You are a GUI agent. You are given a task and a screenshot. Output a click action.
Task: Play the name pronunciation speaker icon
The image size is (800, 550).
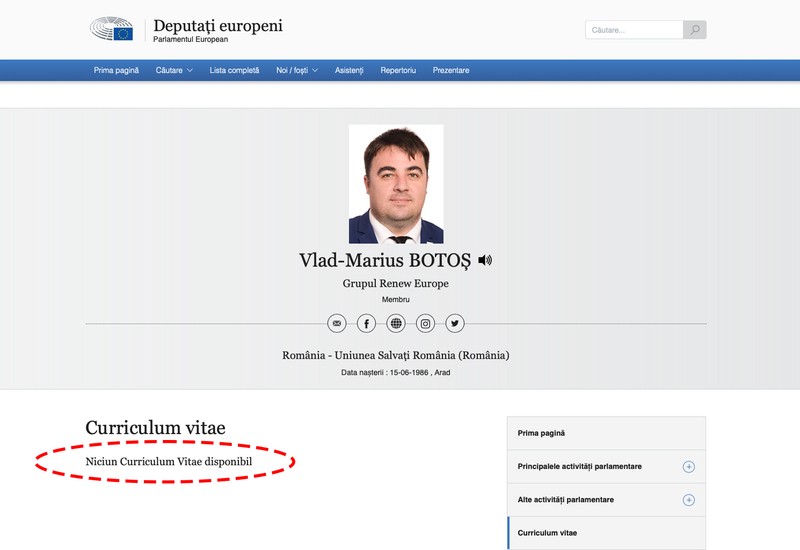click(485, 260)
